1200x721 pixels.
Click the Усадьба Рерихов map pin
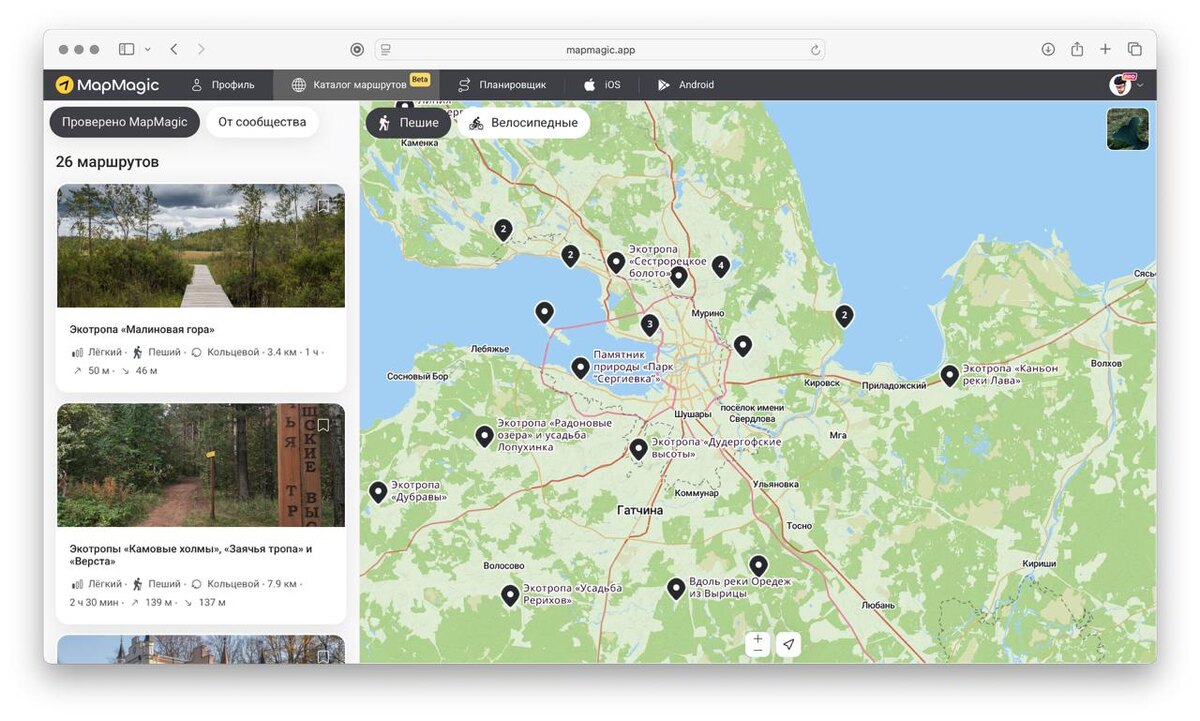click(510, 596)
